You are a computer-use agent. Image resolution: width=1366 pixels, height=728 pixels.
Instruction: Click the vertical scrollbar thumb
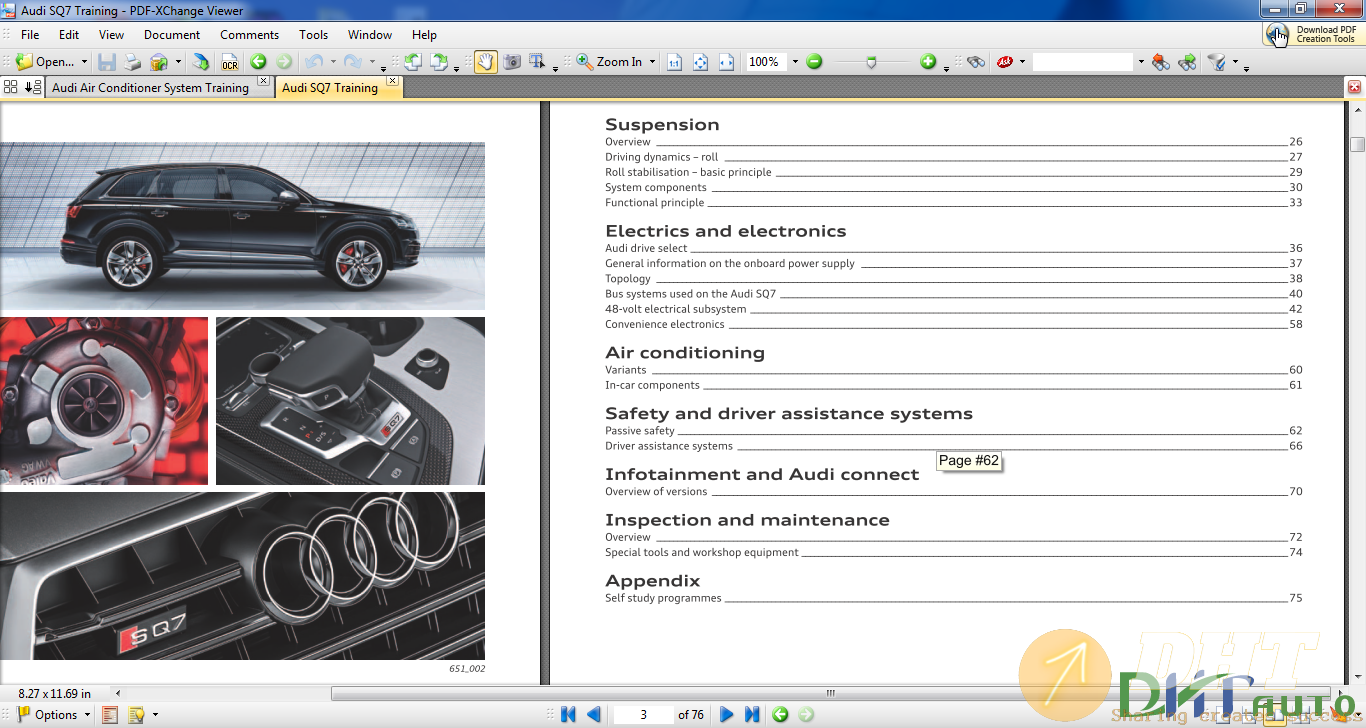point(1357,144)
